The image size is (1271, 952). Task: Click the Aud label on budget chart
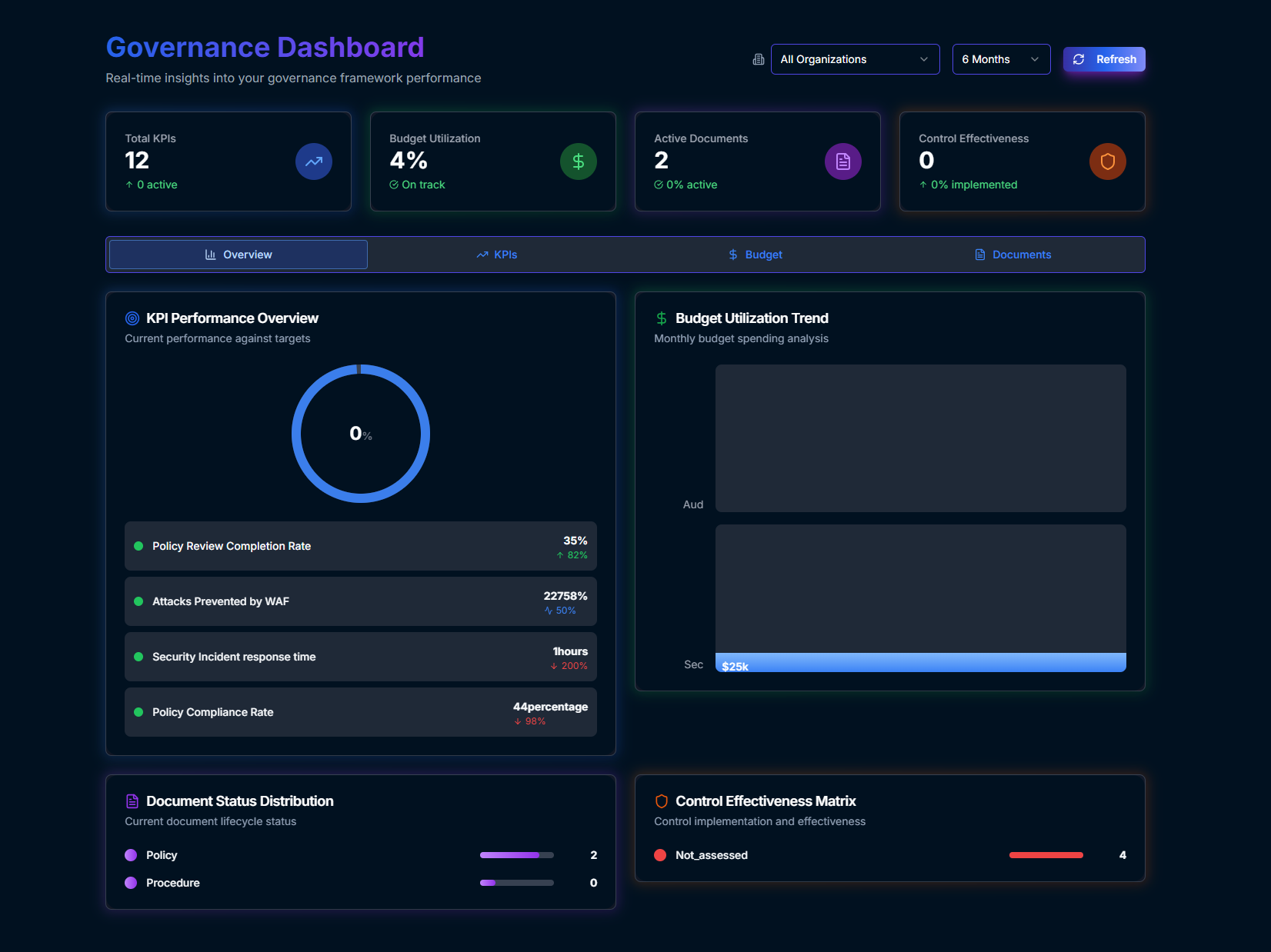[693, 504]
